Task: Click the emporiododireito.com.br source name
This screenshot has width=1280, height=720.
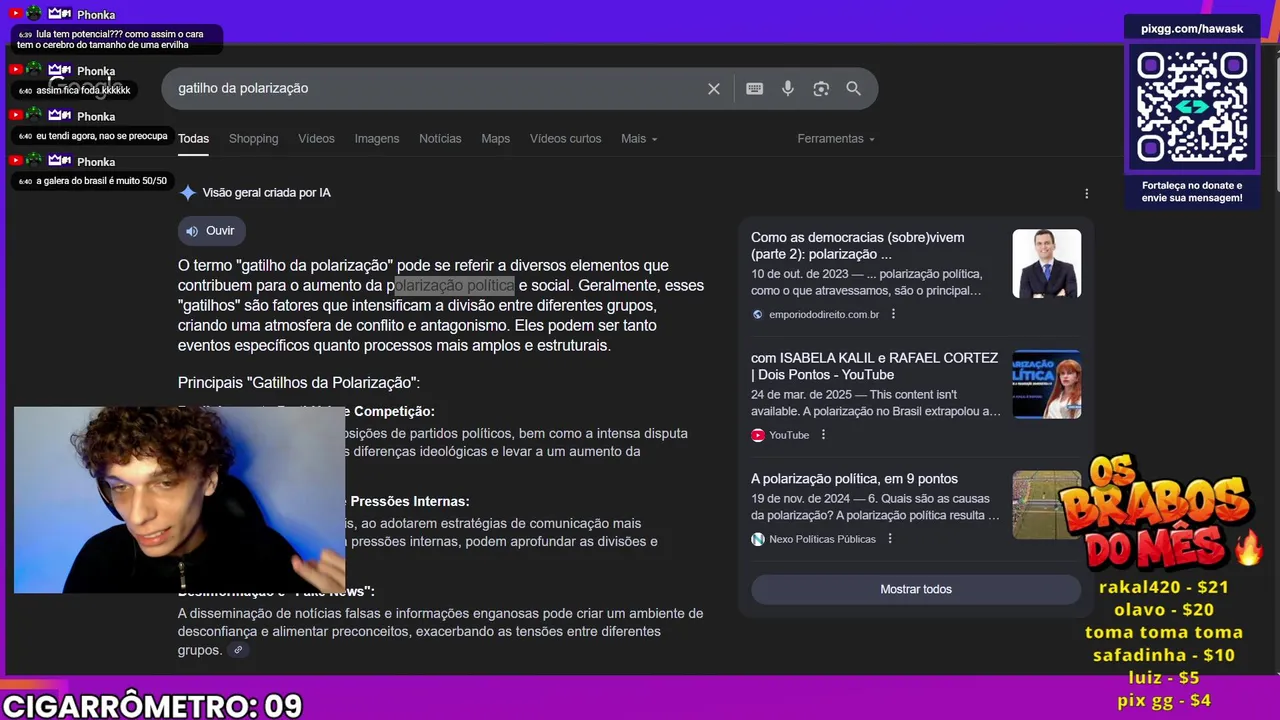Action: pyautogui.click(x=824, y=314)
